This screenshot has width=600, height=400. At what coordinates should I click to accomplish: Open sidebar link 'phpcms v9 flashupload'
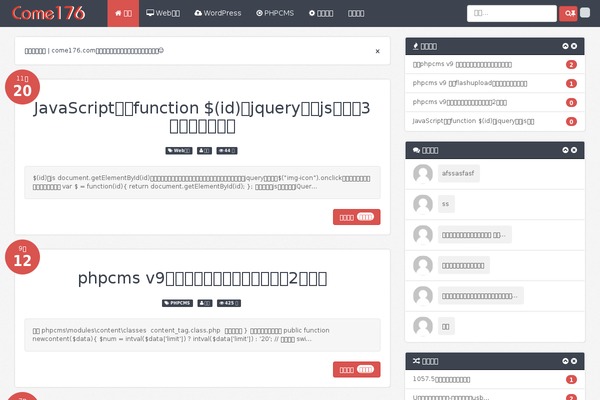pos(470,83)
